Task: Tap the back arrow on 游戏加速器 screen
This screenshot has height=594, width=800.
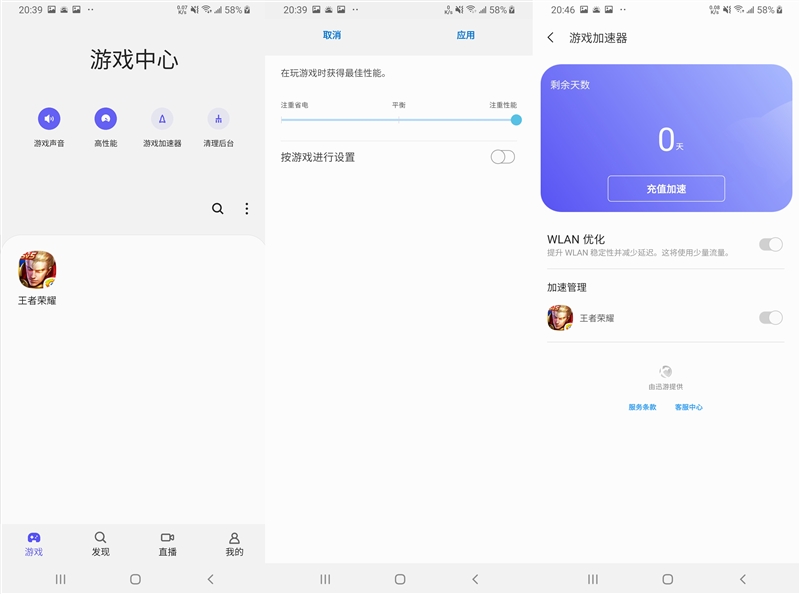Action: coord(550,35)
